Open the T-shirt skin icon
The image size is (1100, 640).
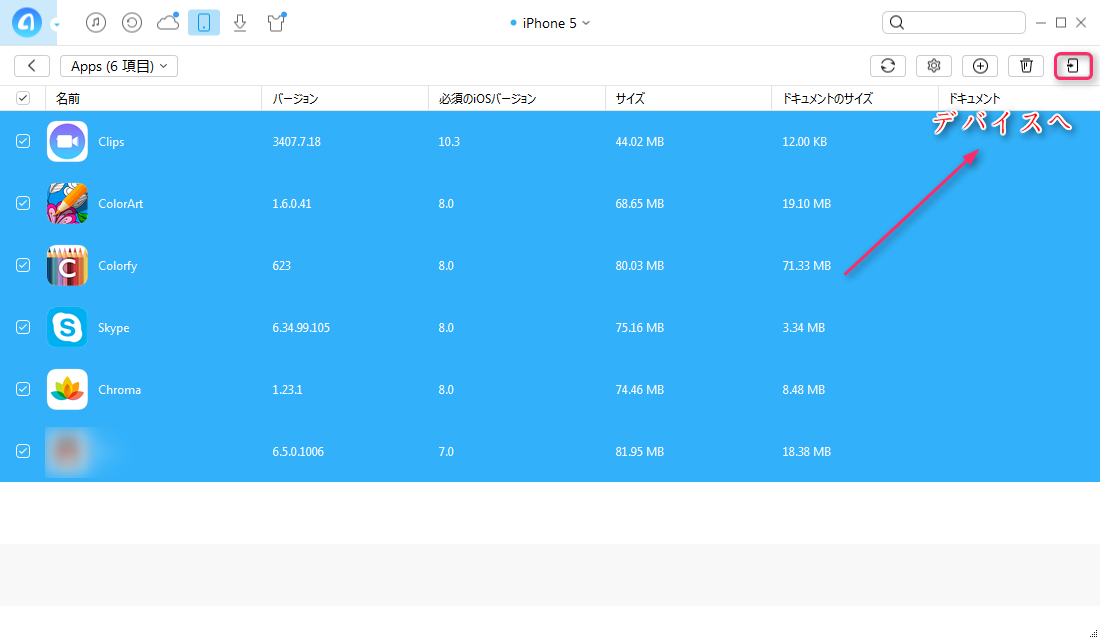pos(276,22)
